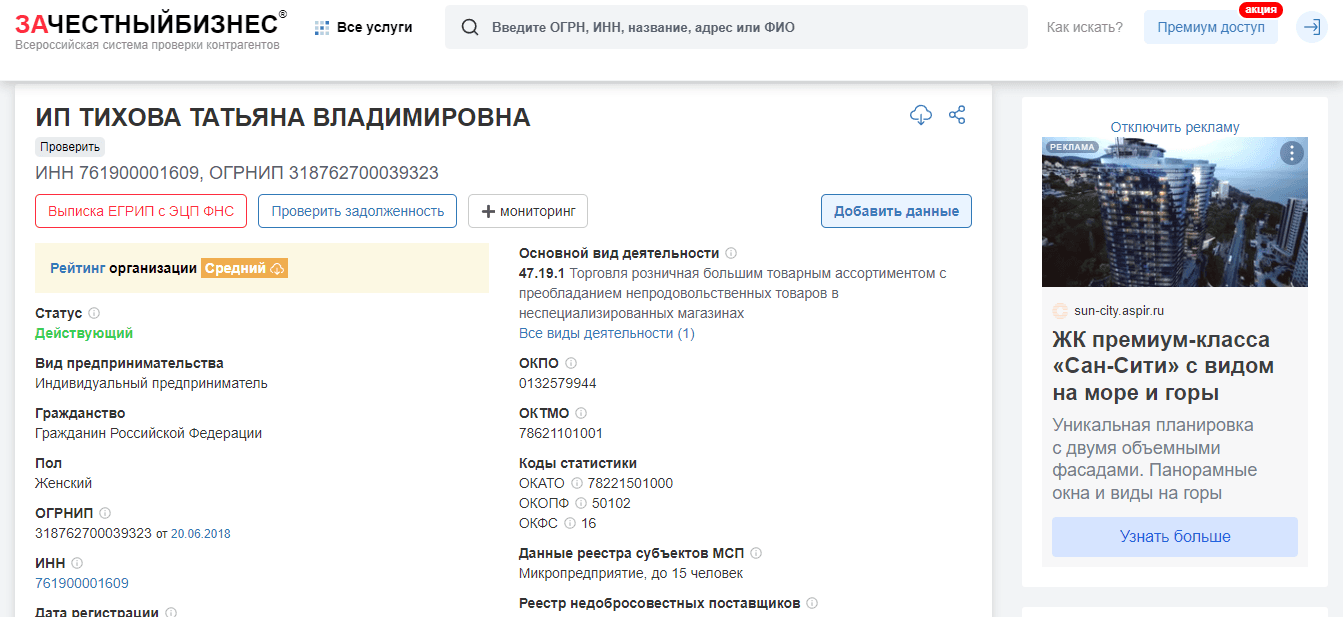Click Проверить задолженность
Image resolution: width=1343 pixels, height=617 pixels.
pyautogui.click(x=357, y=211)
